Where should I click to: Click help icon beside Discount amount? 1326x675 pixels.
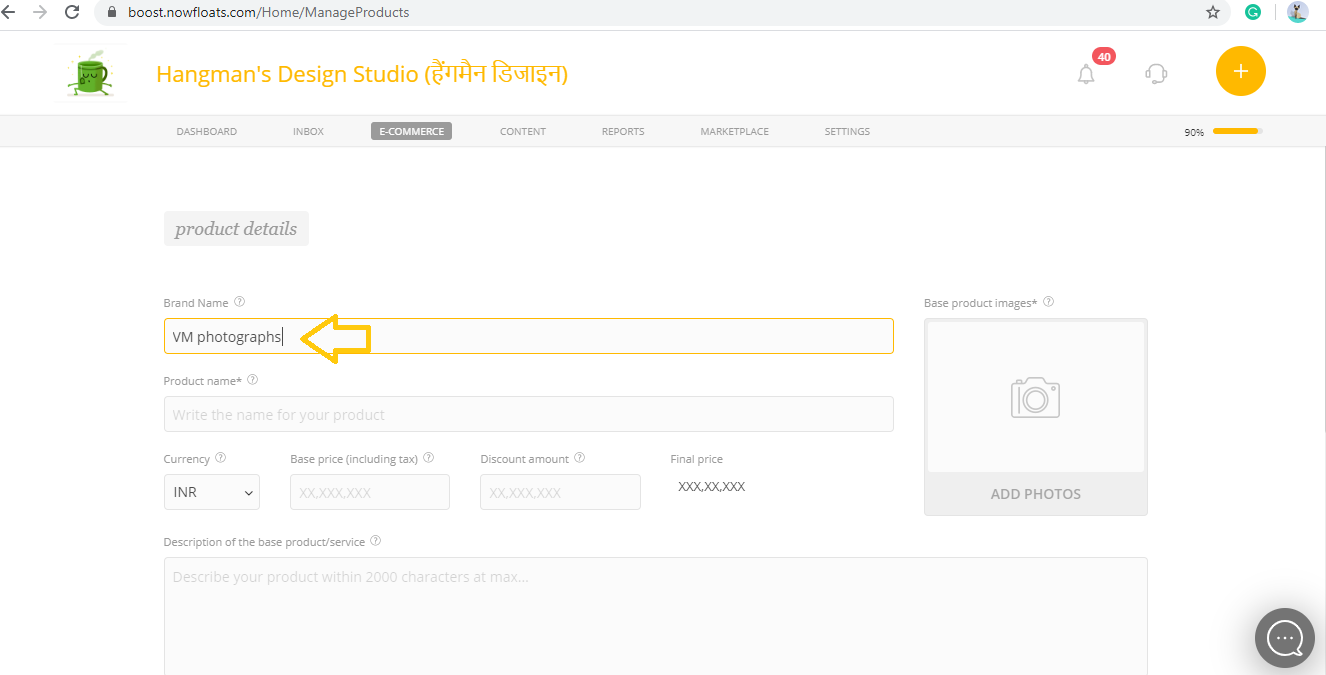(579, 458)
